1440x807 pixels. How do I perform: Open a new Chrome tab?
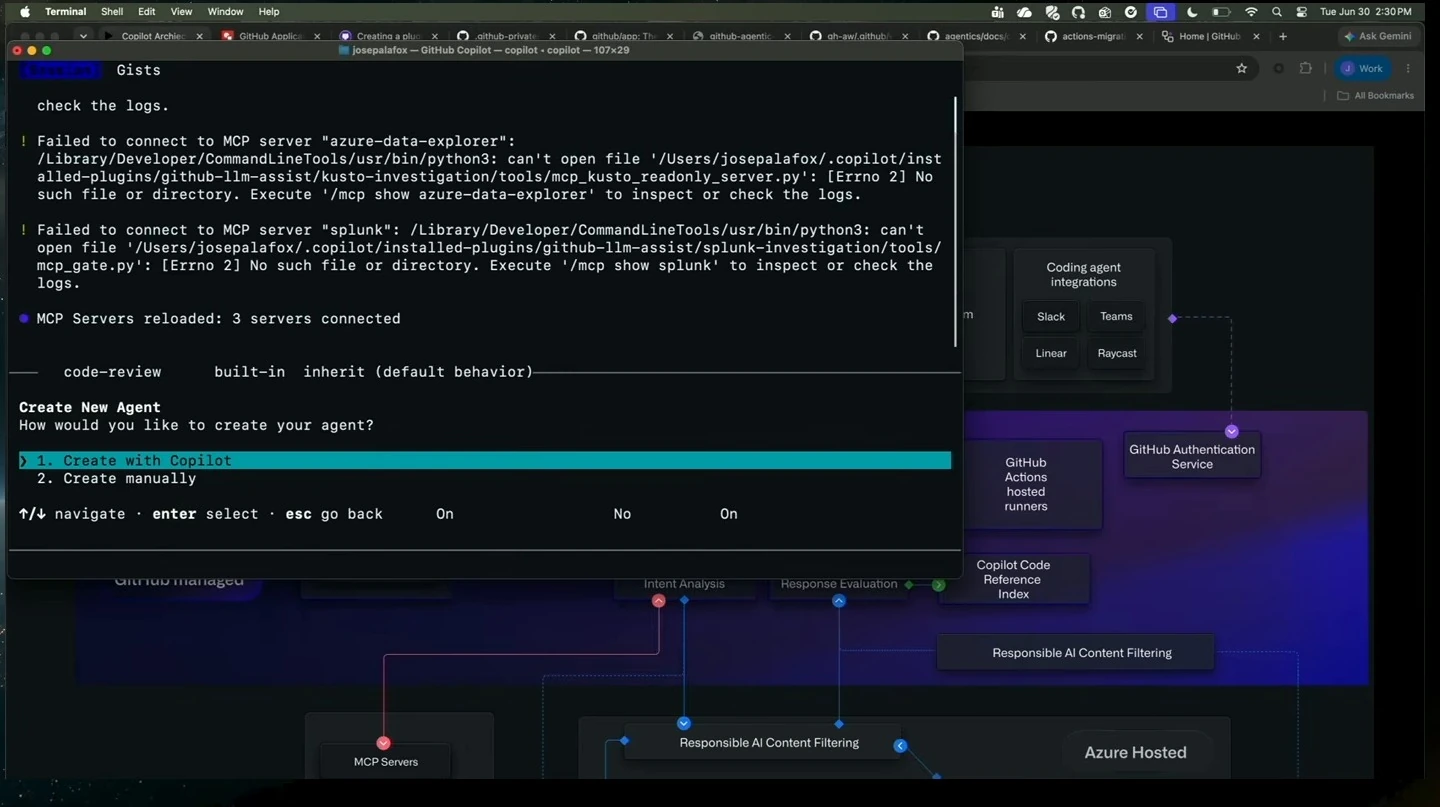click(x=1283, y=36)
